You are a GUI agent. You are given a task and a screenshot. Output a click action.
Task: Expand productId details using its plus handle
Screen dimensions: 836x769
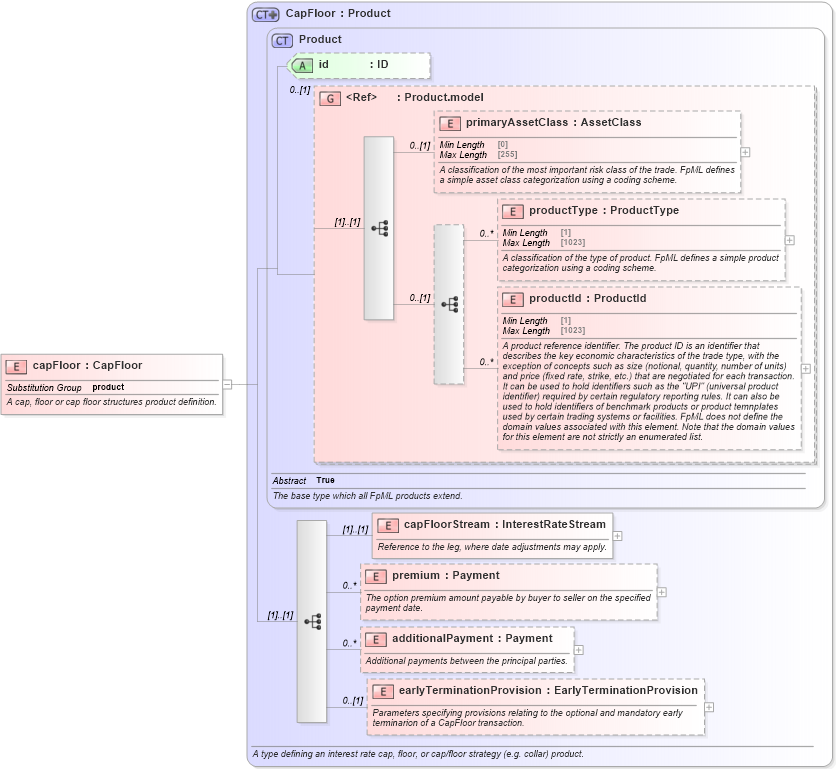pyautogui.click(x=804, y=369)
